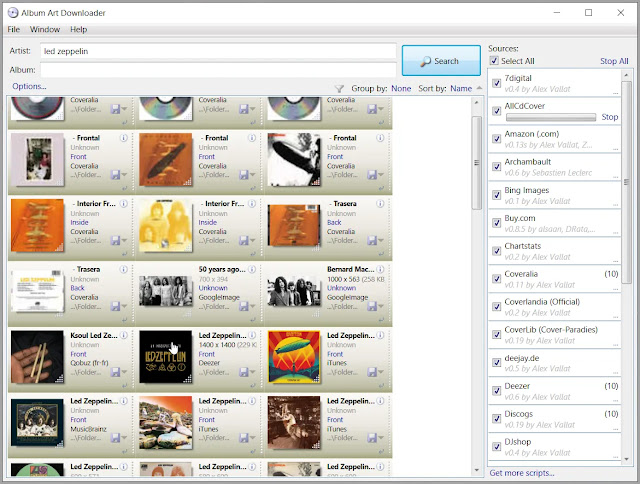Uncheck the Coveralia source
Viewport: 640px width, 484px height.
pyautogui.click(x=496, y=279)
